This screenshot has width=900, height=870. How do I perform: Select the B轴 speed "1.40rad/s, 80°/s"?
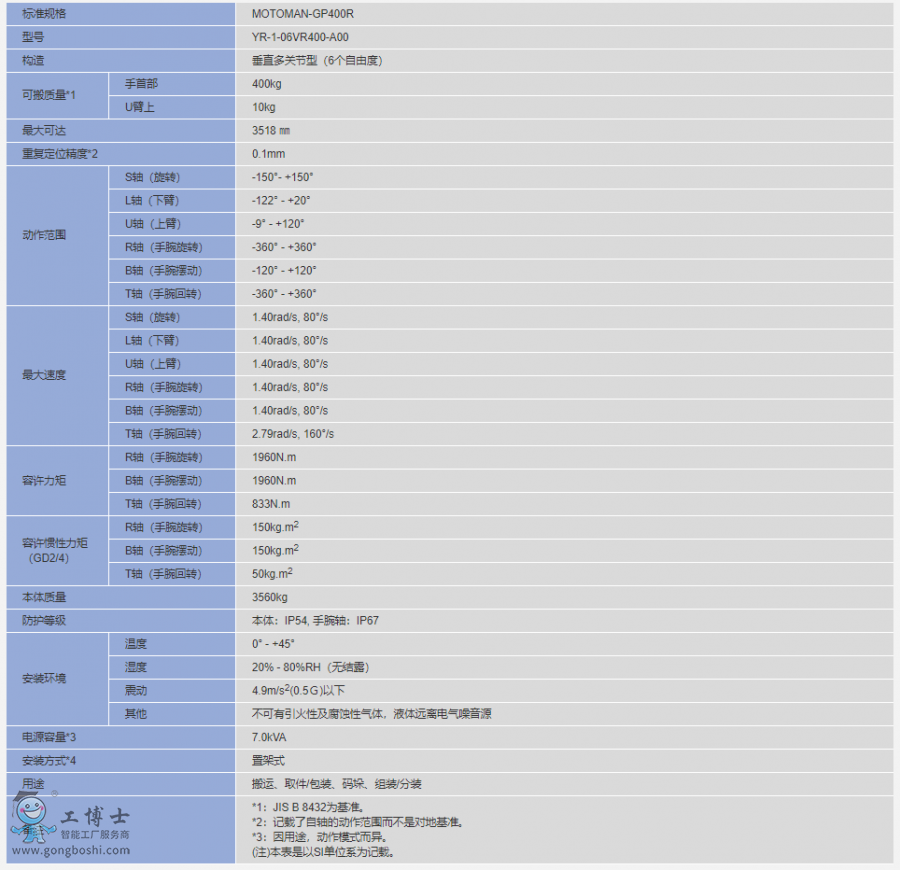[290, 410]
